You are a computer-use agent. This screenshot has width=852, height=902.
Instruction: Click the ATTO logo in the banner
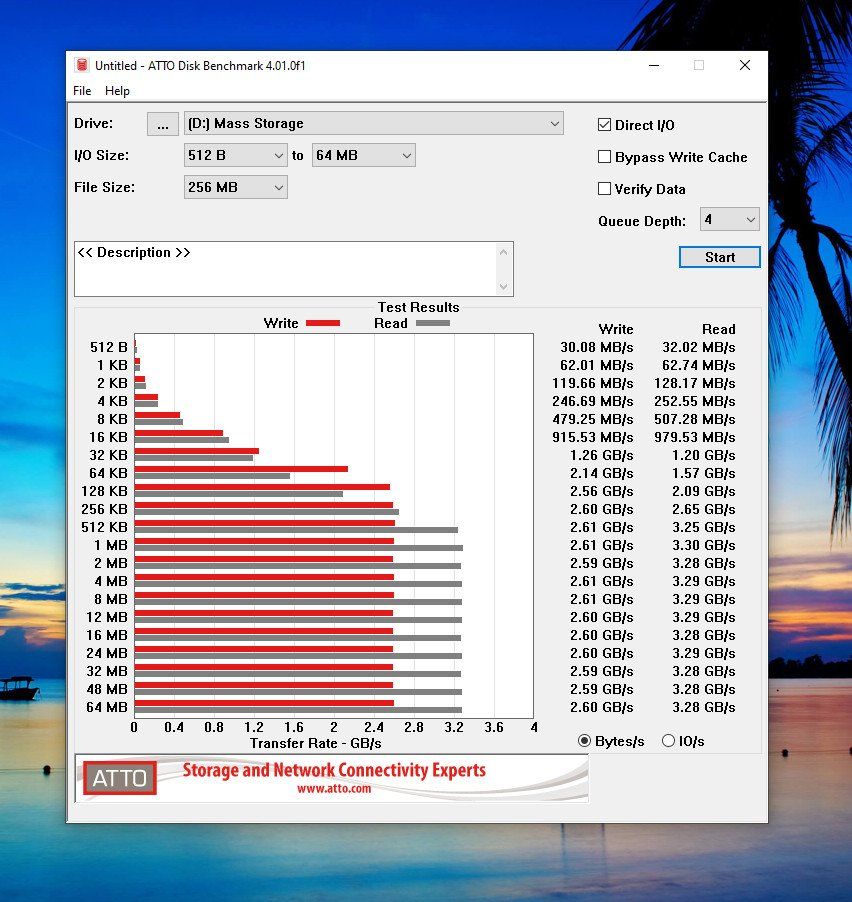pyautogui.click(x=120, y=778)
